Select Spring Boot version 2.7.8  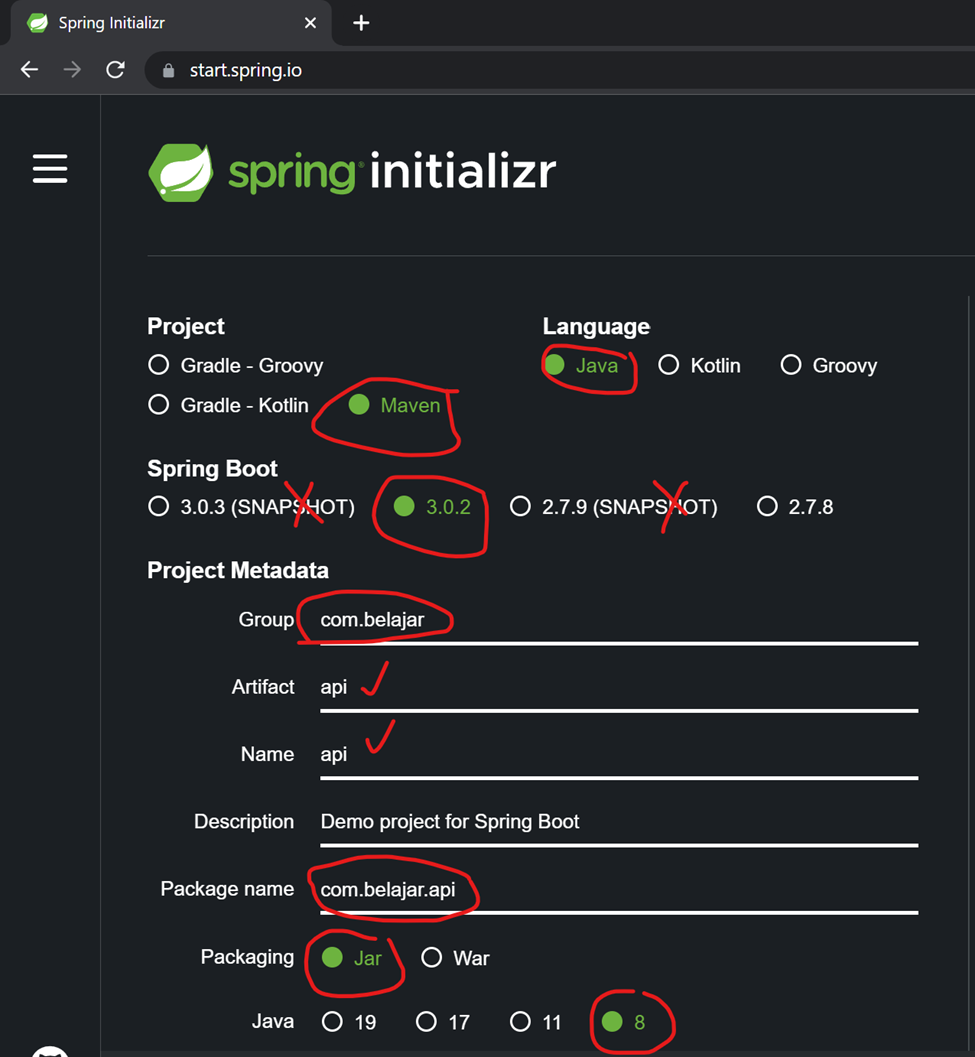point(767,507)
